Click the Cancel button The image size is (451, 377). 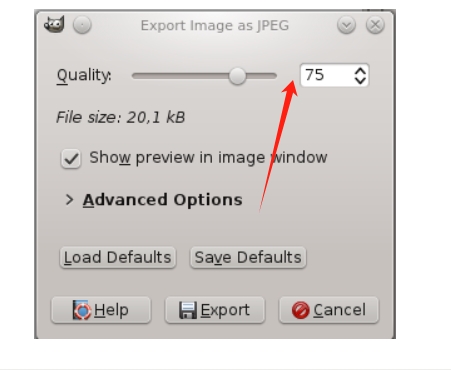(329, 310)
